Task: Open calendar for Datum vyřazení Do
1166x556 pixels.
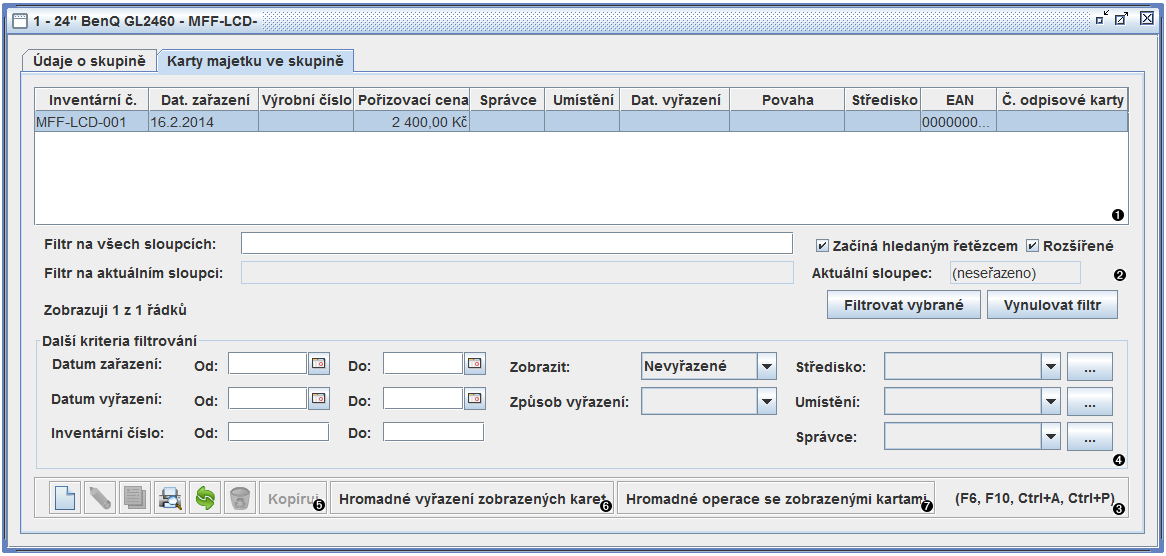Action: pos(474,398)
